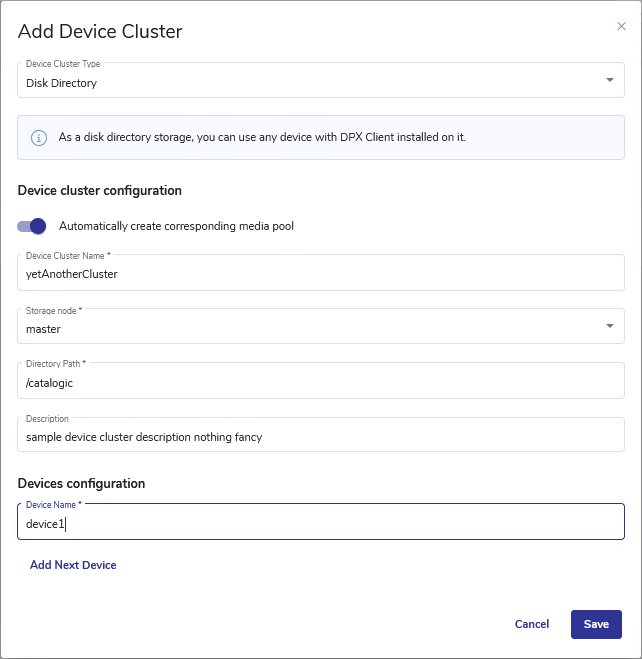Select the Description text field
The width and height of the screenshot is (642, 659).
point(320,436)
